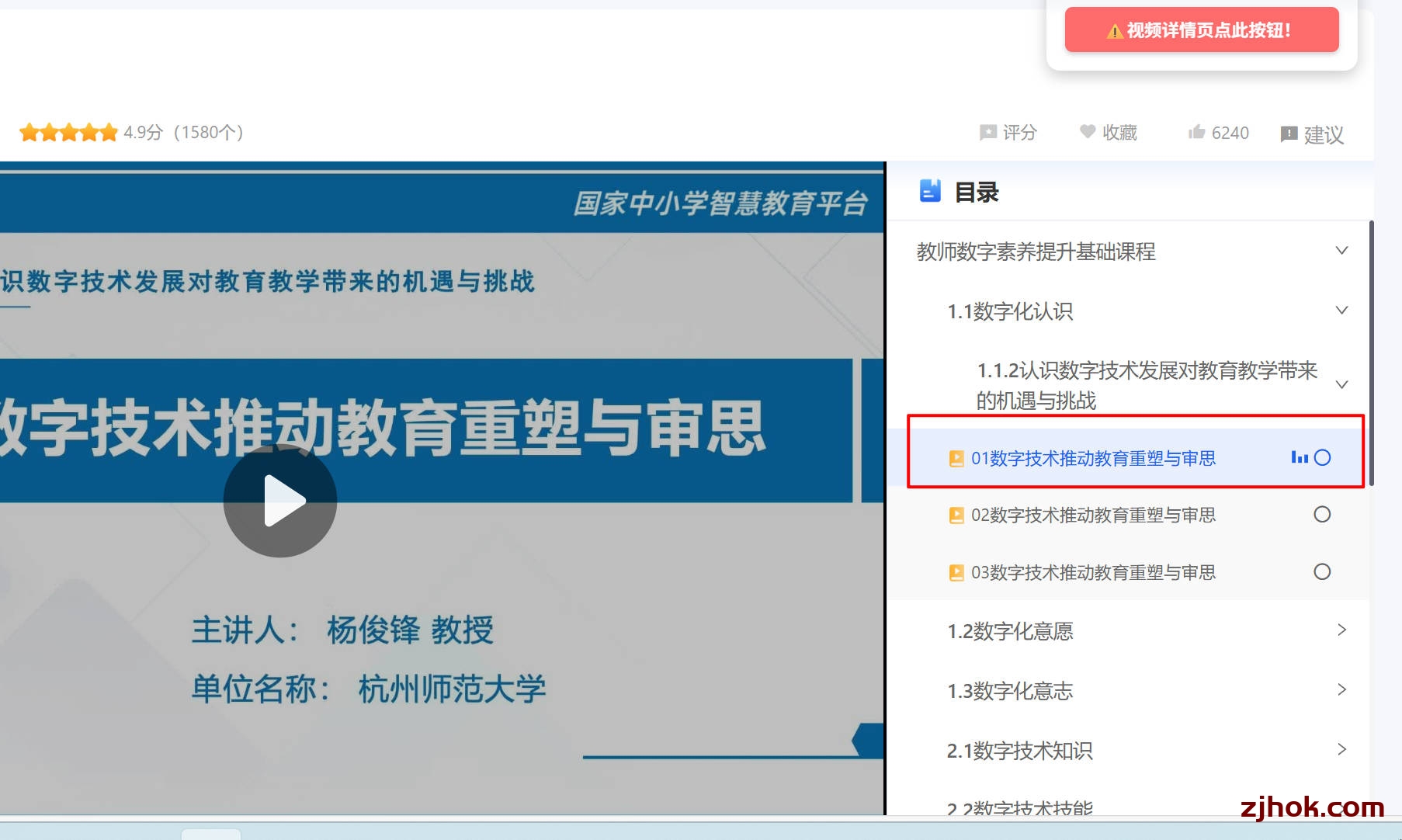This screenshot has height=840, width=1402.
Task: Open lesson 01数字技术推动教育重塑与审思
Action: tap(1093, 458)
